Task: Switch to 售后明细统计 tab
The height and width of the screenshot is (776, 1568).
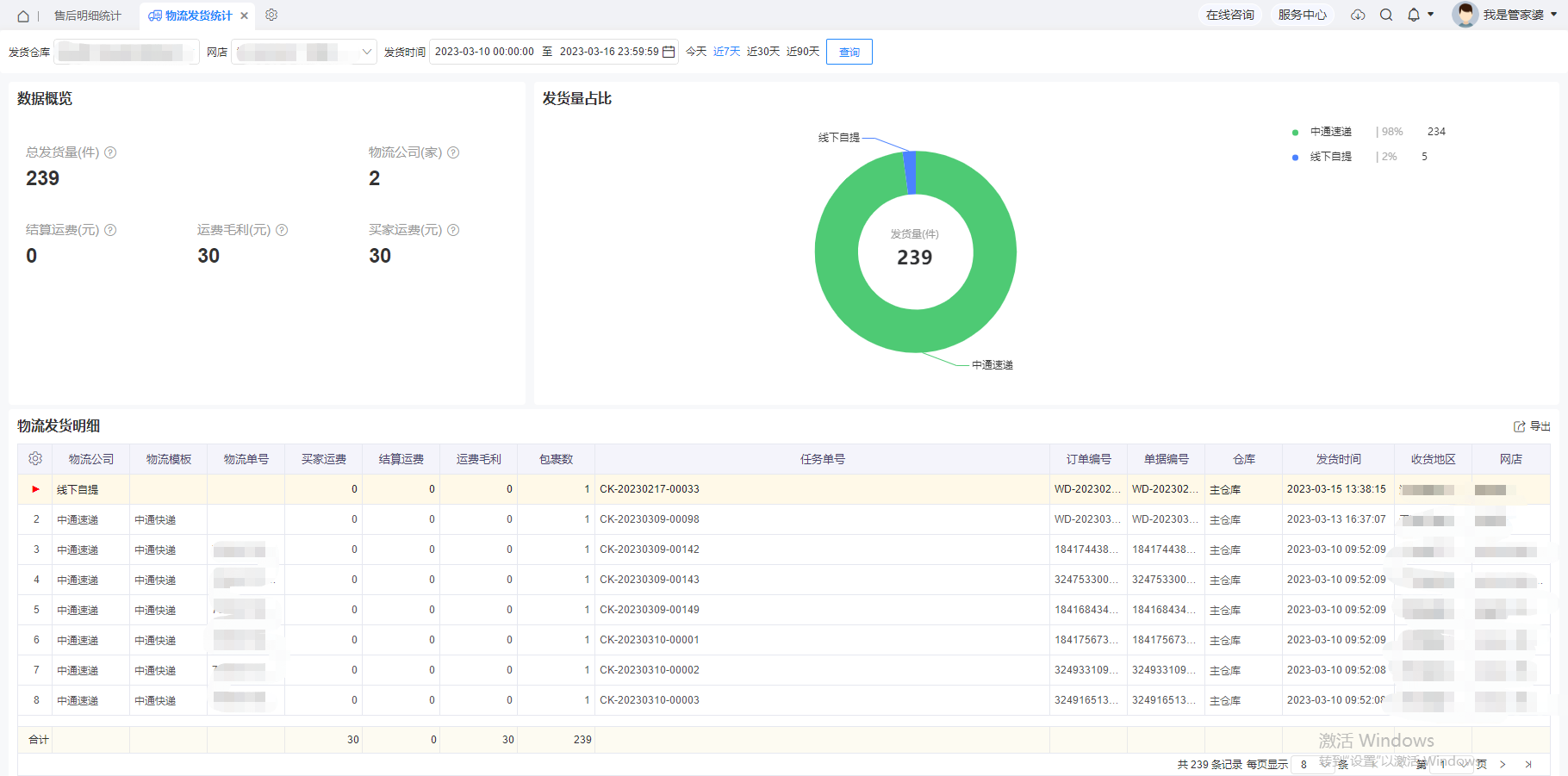Action: point(87,16)
